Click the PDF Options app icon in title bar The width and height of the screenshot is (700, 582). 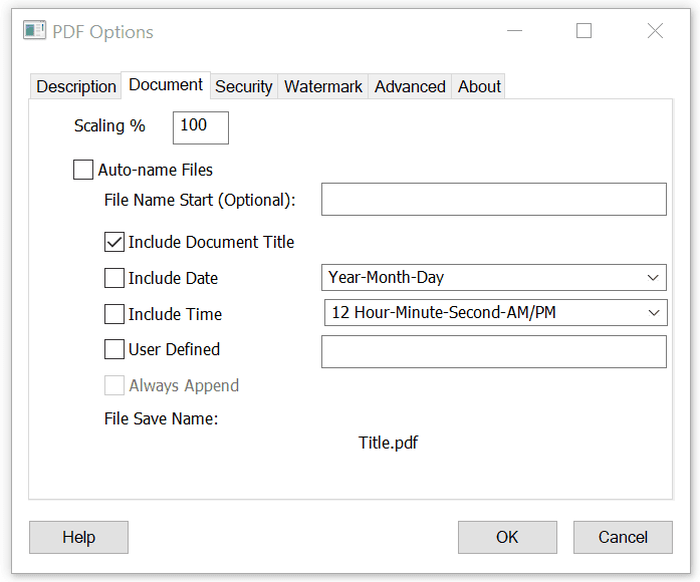[x=34, y=30]
